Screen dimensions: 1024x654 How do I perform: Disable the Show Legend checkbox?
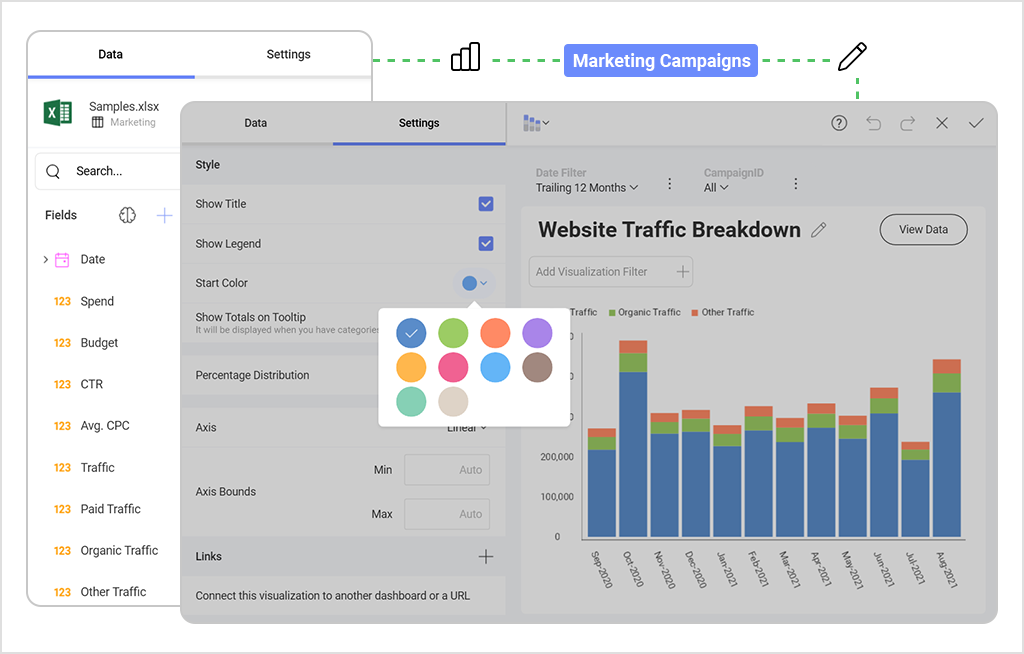click(486, 243)
